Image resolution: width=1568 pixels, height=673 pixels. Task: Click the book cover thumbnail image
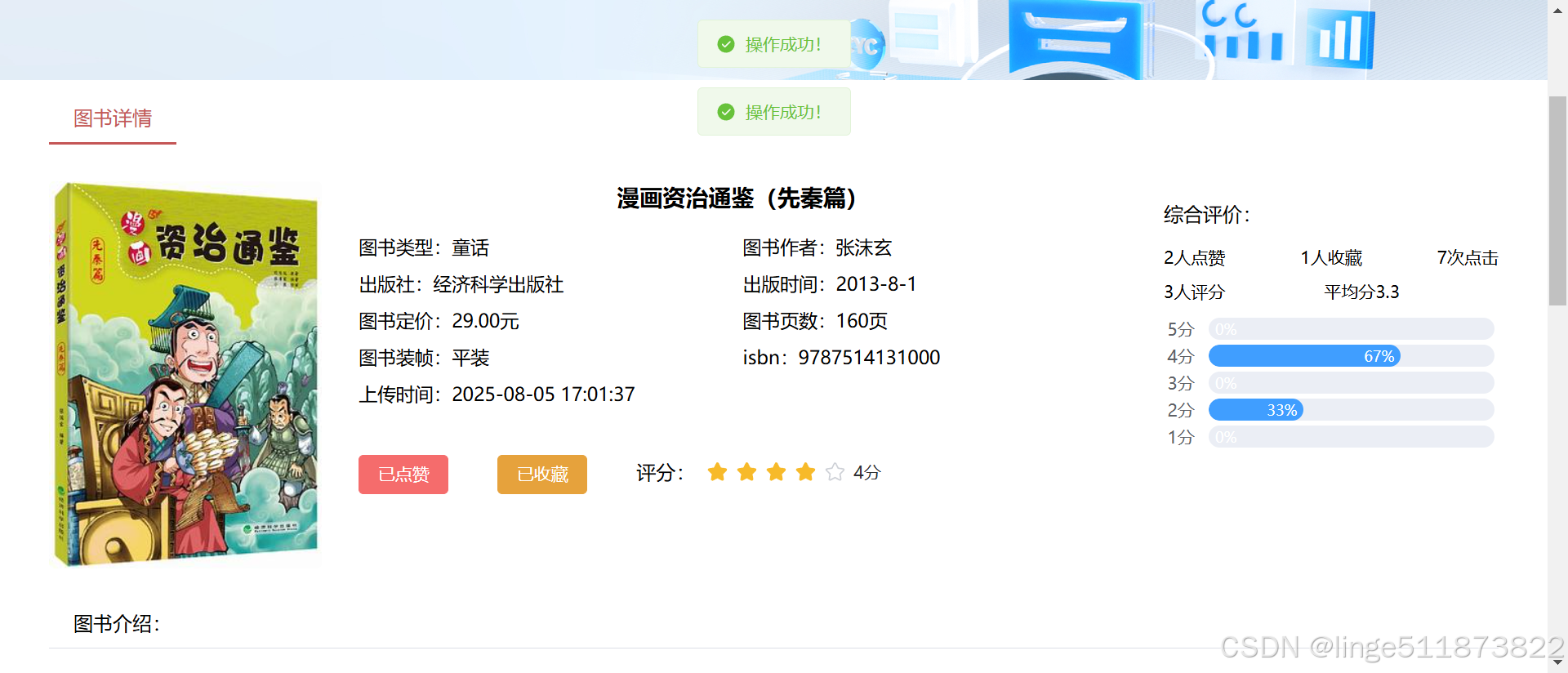tap(185, 374)
